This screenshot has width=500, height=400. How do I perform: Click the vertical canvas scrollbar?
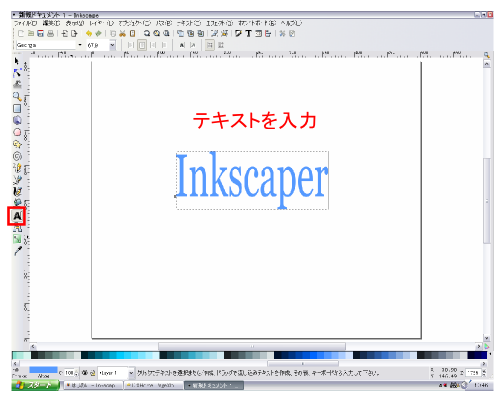click(487, 201)
